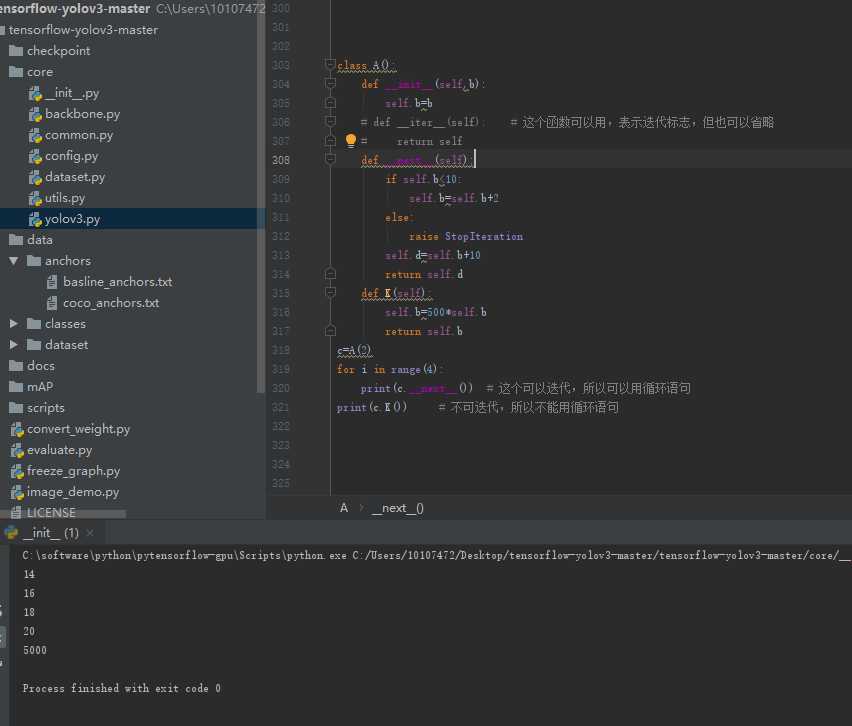852x726 pixels.
Task: Click the config.py Python file icon
Action: (35, 157)
